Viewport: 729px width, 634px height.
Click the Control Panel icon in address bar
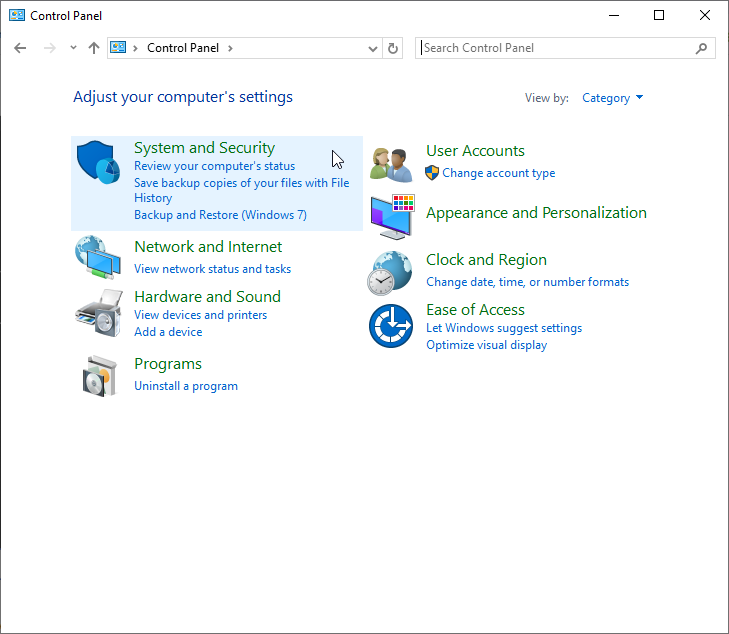(118, 47)
